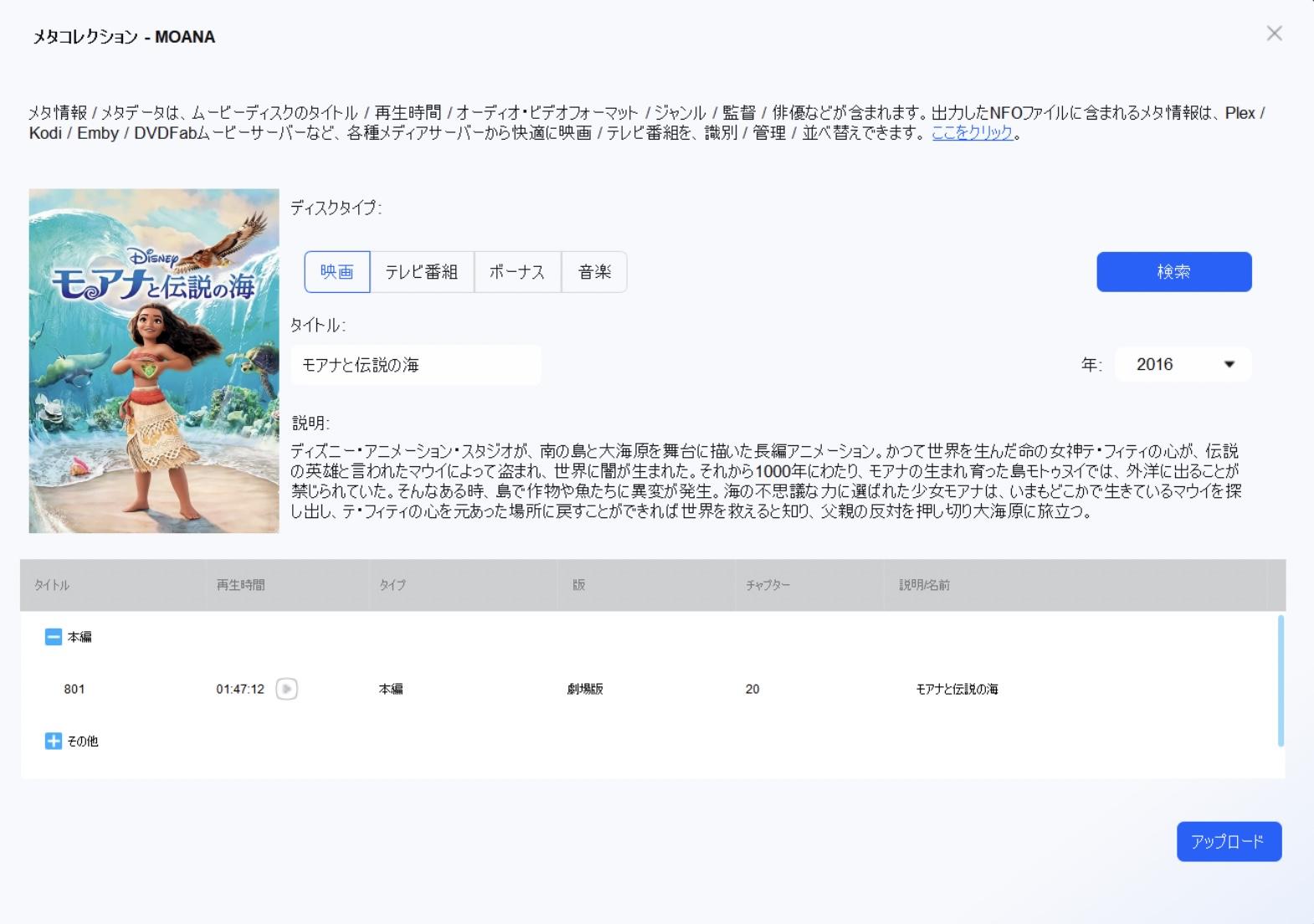Click the 検索 search button
The width and height of the screenshot is (1314, 924).
coord(1174,272)
